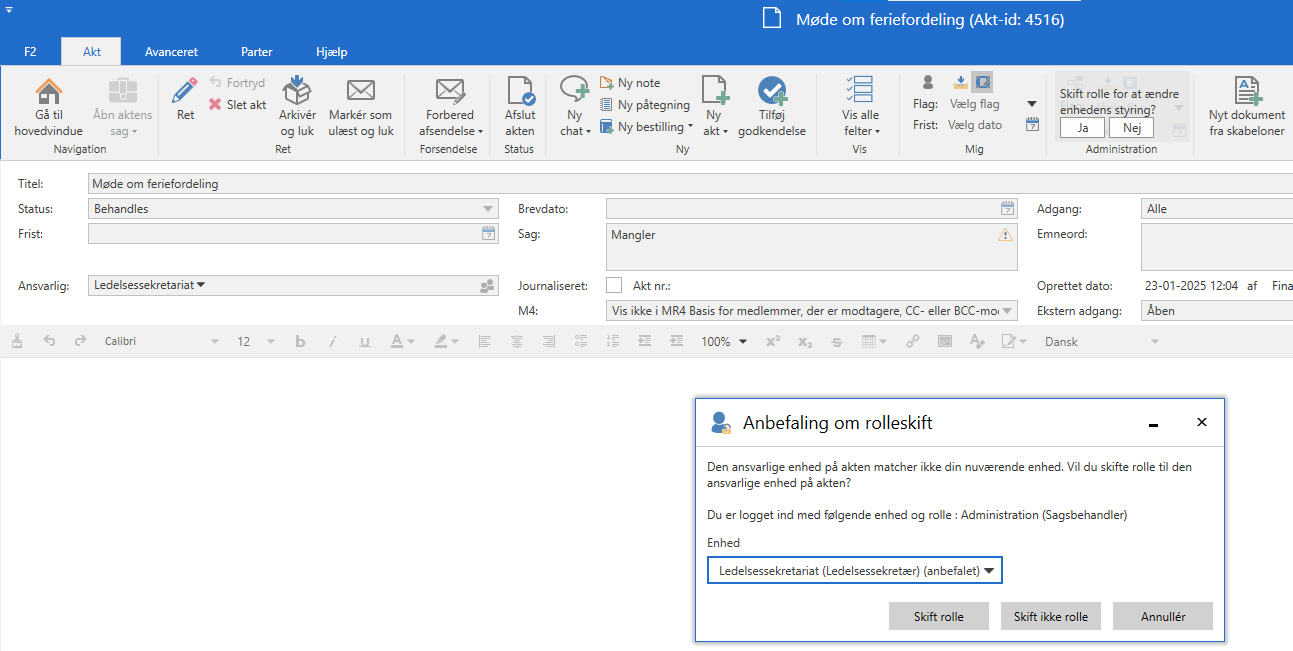
Task: Open Nyt dokument fra skabeloner
Action: 1246,92
